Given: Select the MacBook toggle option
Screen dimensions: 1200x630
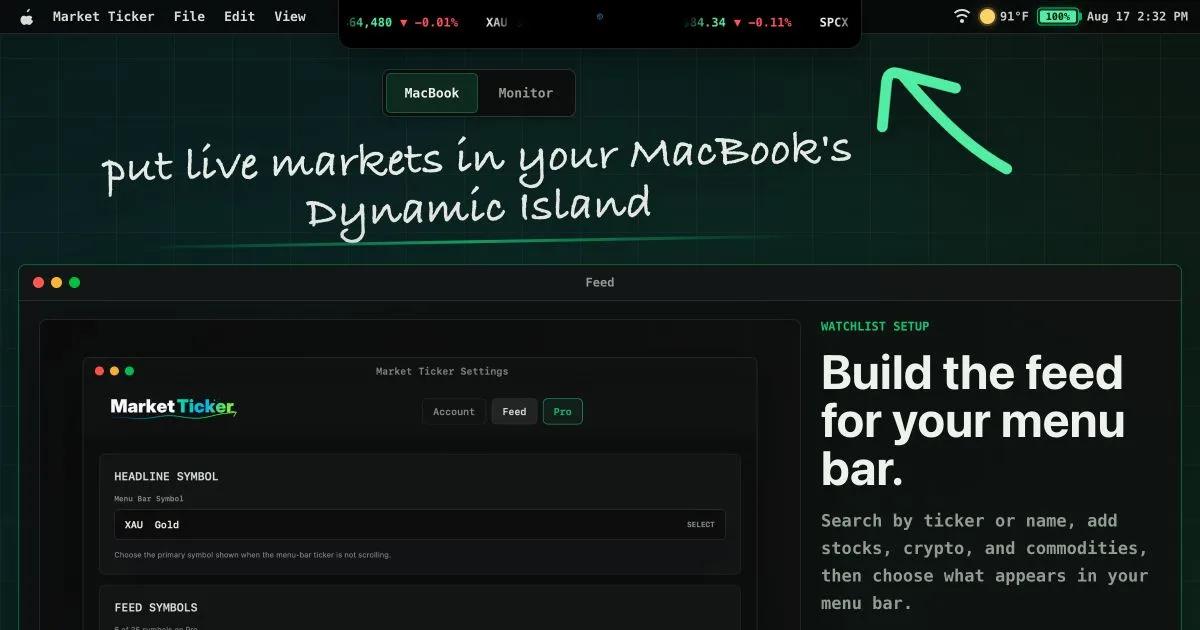Looking at the screenshot, I should point(432,93).
